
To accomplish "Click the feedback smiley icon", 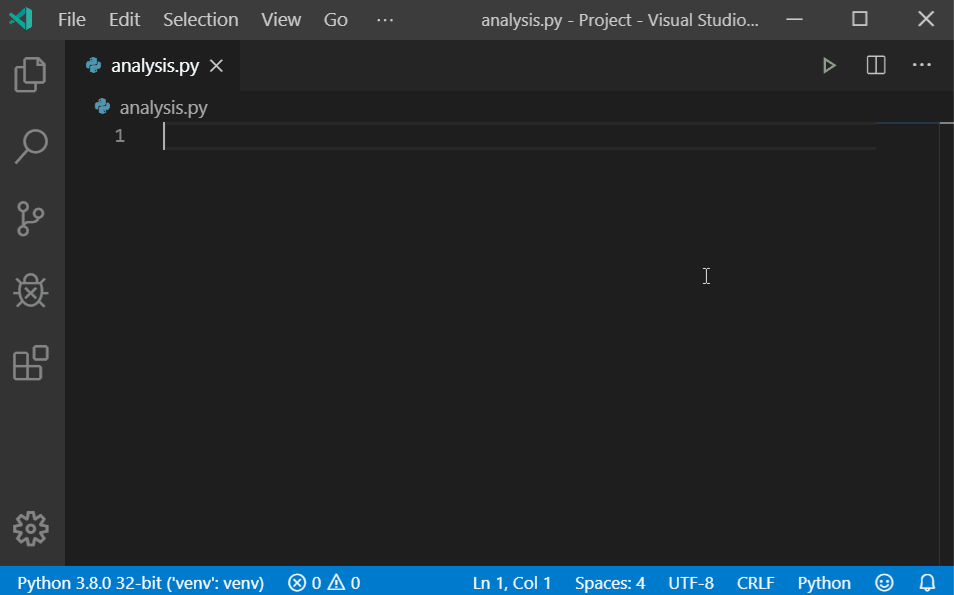I will (884, 582).
